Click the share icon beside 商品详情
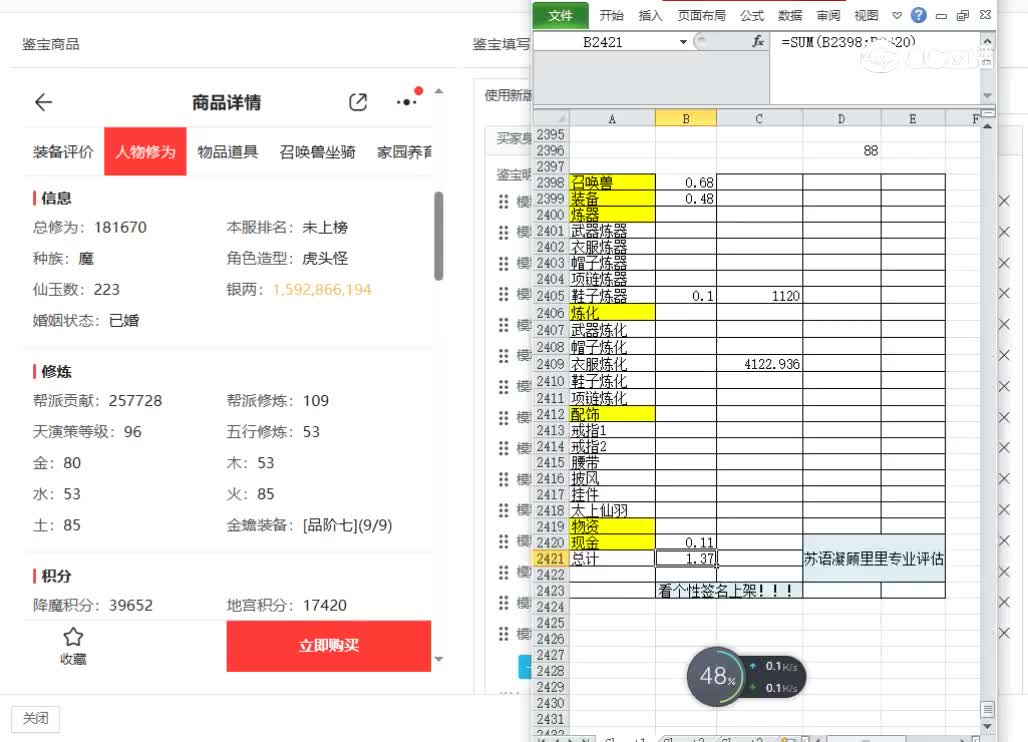The image size is (1028, 742). 358,102
